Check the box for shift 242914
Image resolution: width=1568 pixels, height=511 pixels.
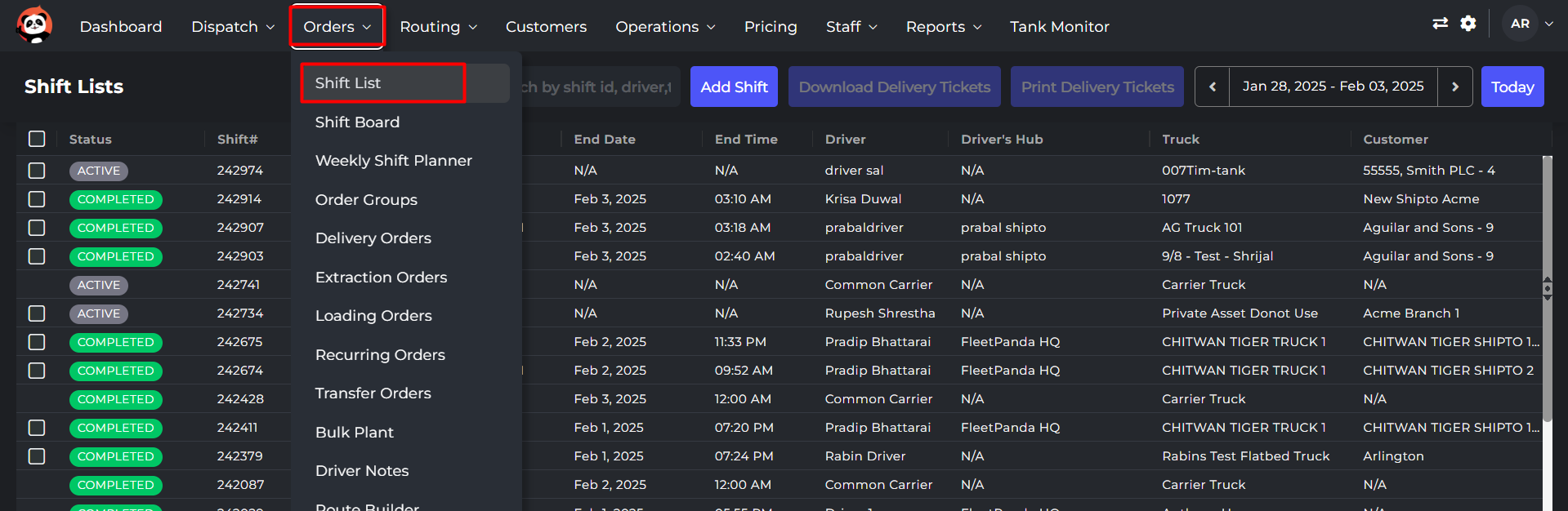(x=37, y=199)
